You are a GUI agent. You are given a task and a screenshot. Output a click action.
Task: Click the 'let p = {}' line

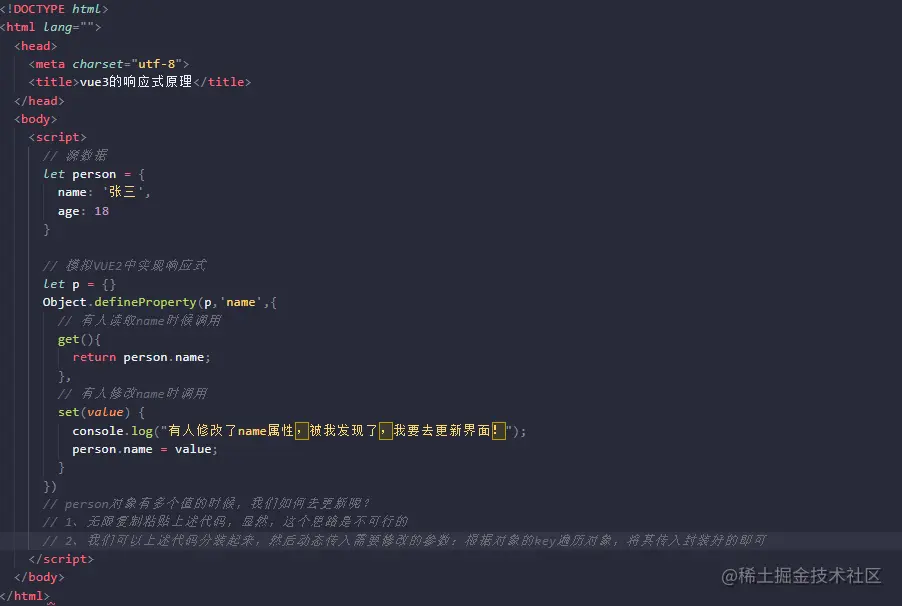[x=79, y=284]
